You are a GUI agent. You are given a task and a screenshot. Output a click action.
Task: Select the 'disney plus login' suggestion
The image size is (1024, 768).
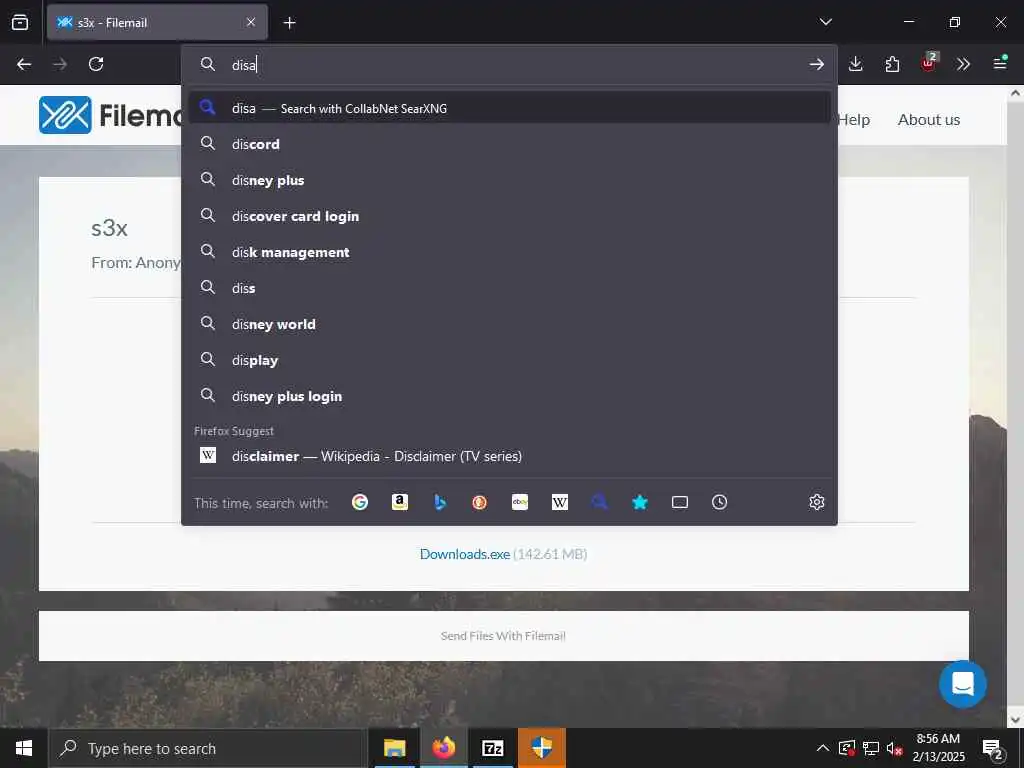pos(509,396)
